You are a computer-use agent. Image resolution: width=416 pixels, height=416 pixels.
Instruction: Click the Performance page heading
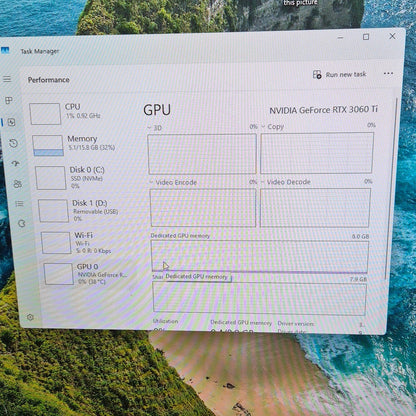(49, 80)
